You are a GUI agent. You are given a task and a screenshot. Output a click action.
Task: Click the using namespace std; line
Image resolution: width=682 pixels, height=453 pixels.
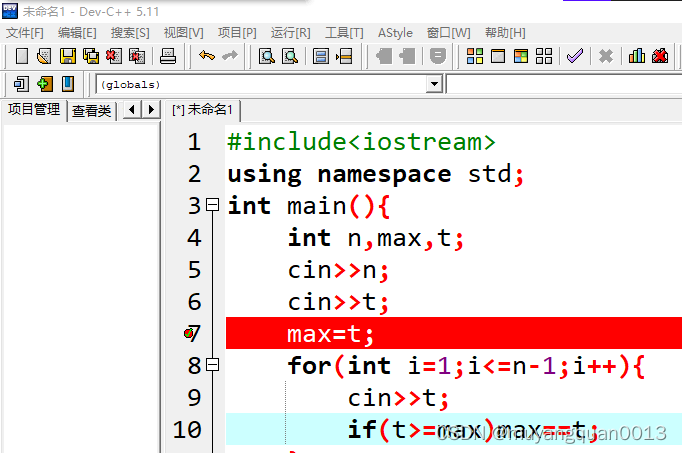click(375, 175)
